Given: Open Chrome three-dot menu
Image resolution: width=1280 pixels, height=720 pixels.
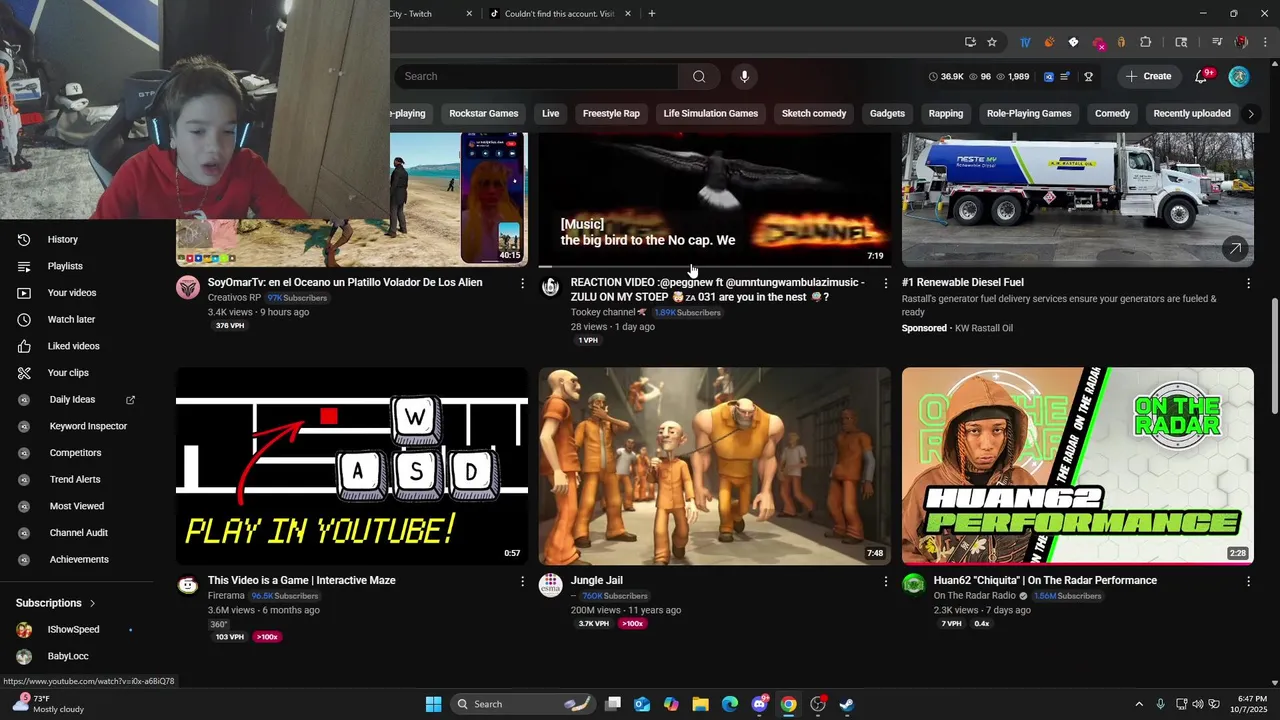Looking at the screenshot, I should (x=1265, y=42).
